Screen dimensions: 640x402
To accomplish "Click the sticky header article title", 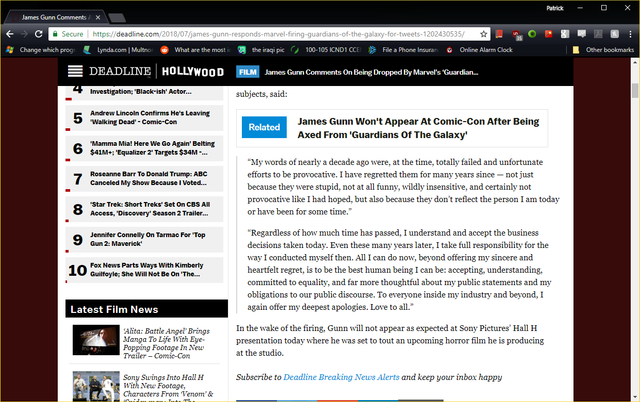I will (x=371, y=72).
